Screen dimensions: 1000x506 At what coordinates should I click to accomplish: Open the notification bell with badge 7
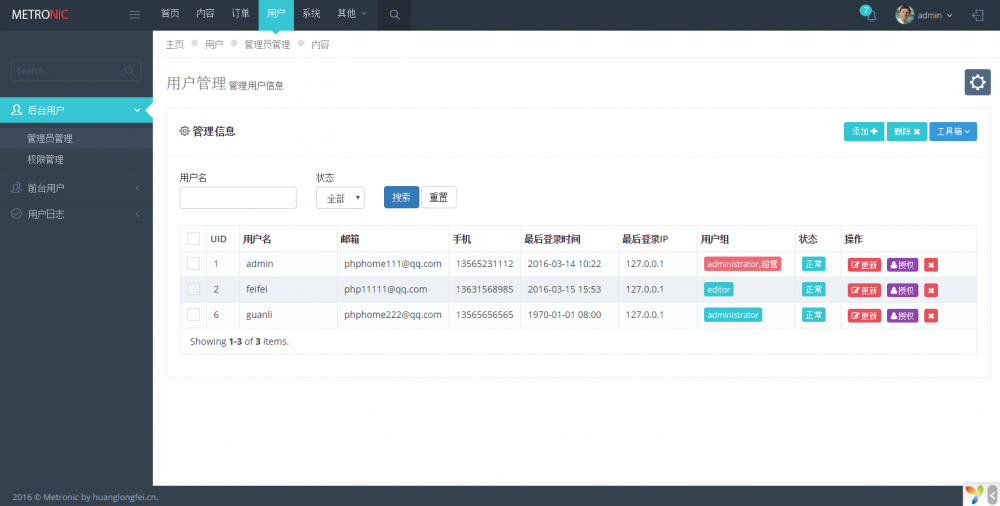pyautogui.click(x=870, y=15)
